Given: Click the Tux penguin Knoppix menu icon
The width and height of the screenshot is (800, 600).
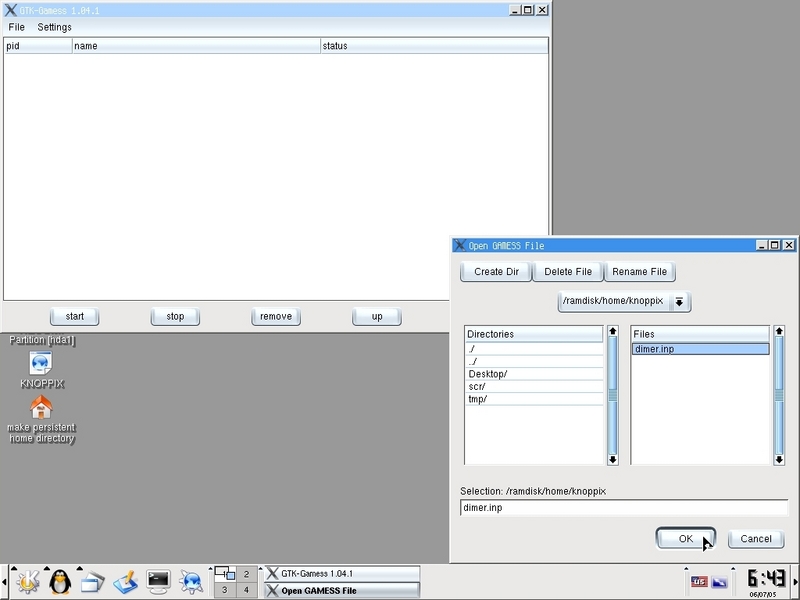Looking at the screenshot, I should 60,580.
